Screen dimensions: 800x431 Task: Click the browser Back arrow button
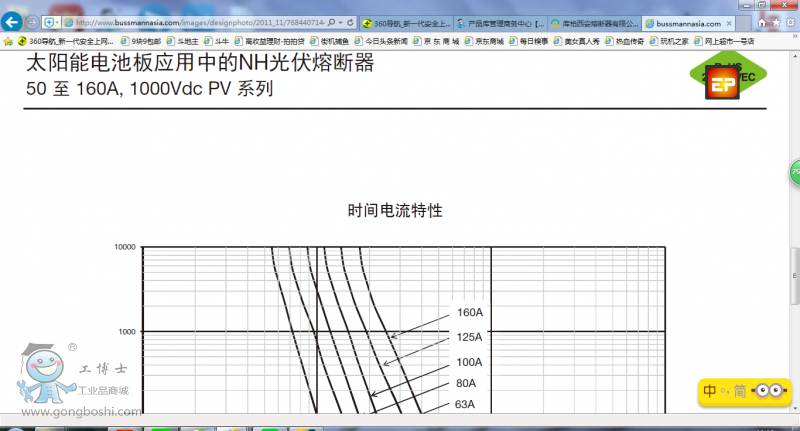point(14,21)
